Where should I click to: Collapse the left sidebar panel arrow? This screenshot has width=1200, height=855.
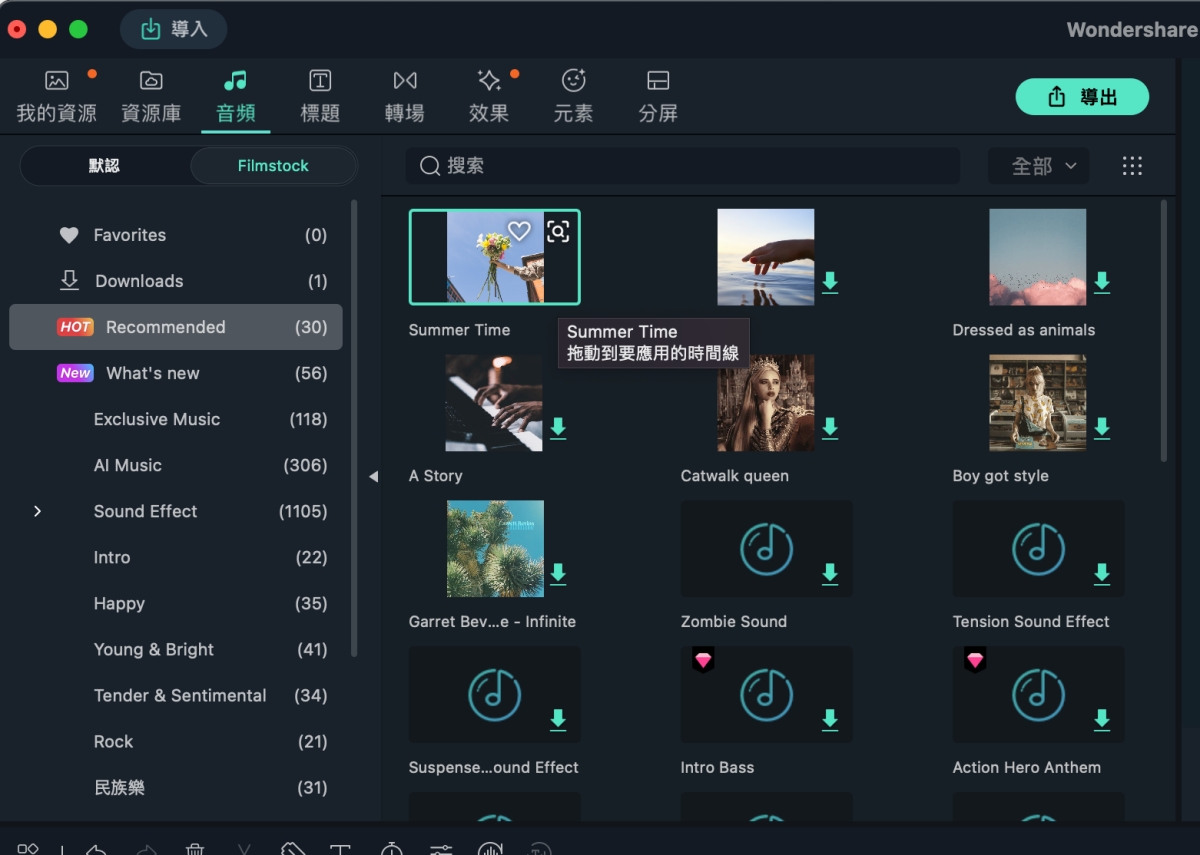[373, 477]
